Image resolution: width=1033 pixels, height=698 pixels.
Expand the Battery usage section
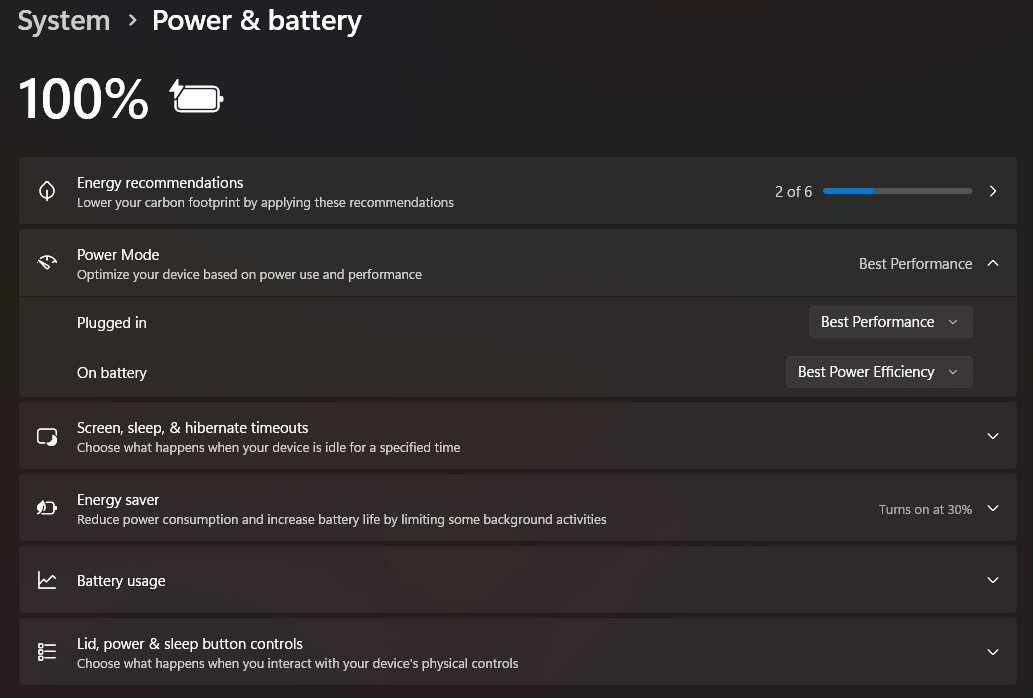[992, 580]
